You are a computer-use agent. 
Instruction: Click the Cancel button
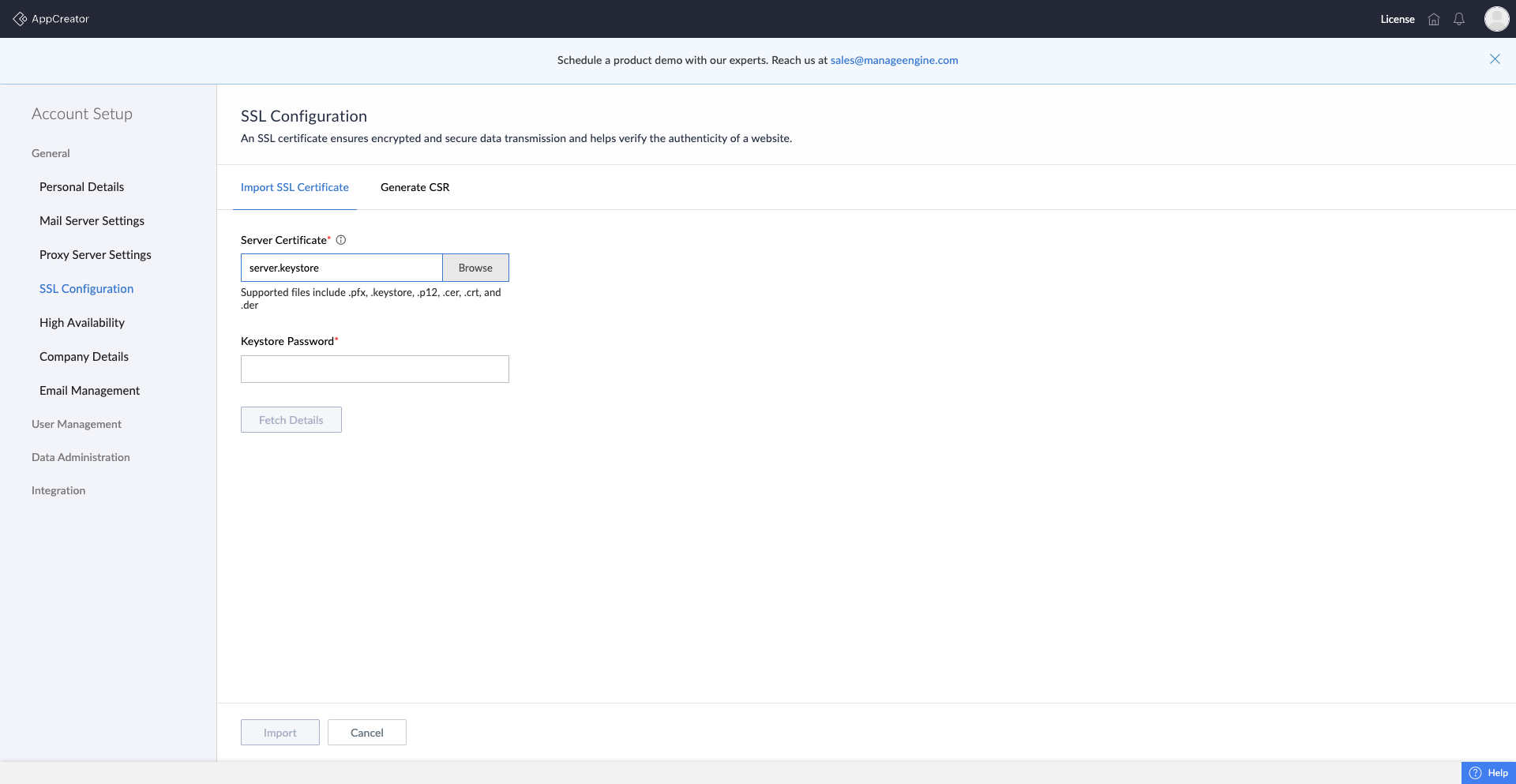366,732
